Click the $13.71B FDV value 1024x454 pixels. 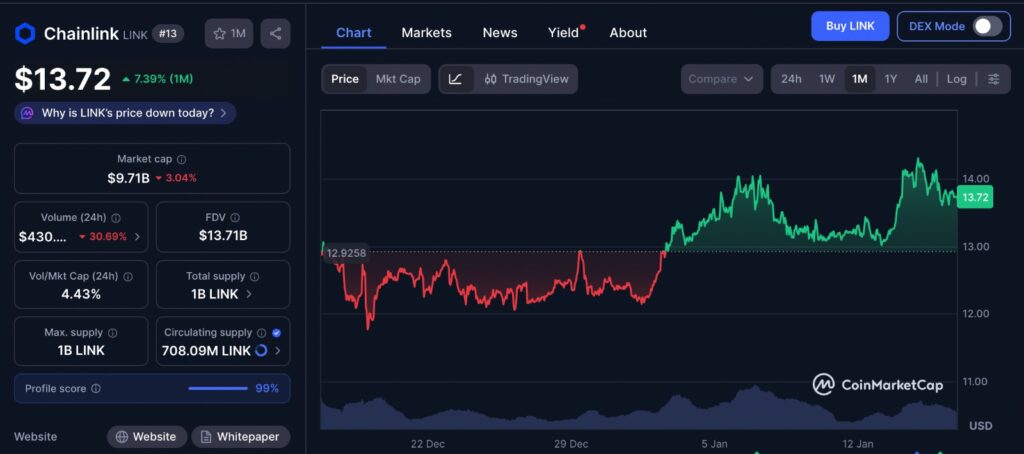coord(223,236)
